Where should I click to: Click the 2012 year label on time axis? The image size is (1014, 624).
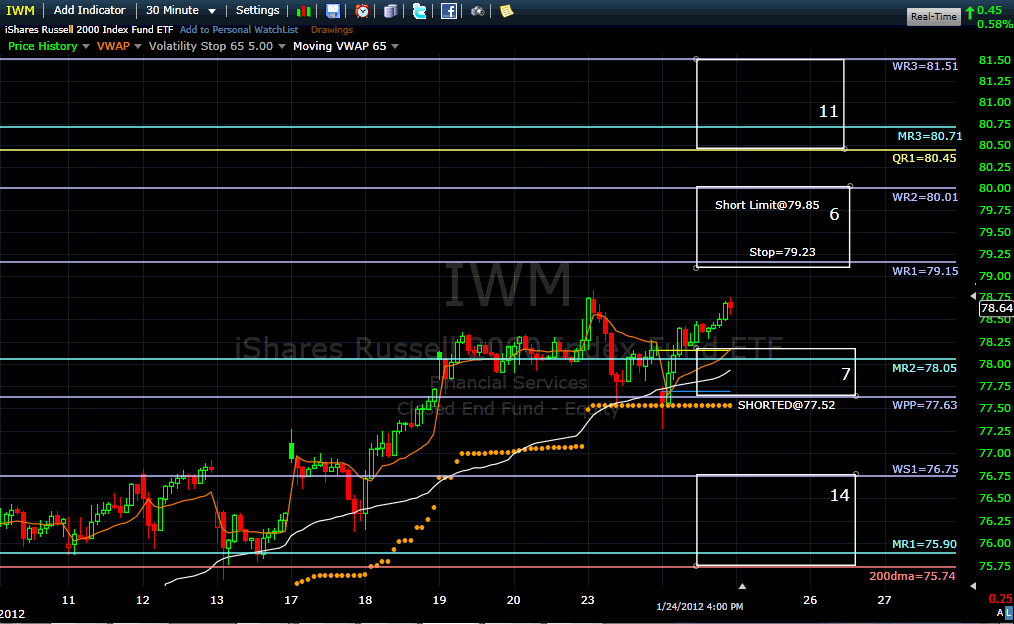point(13,614)
